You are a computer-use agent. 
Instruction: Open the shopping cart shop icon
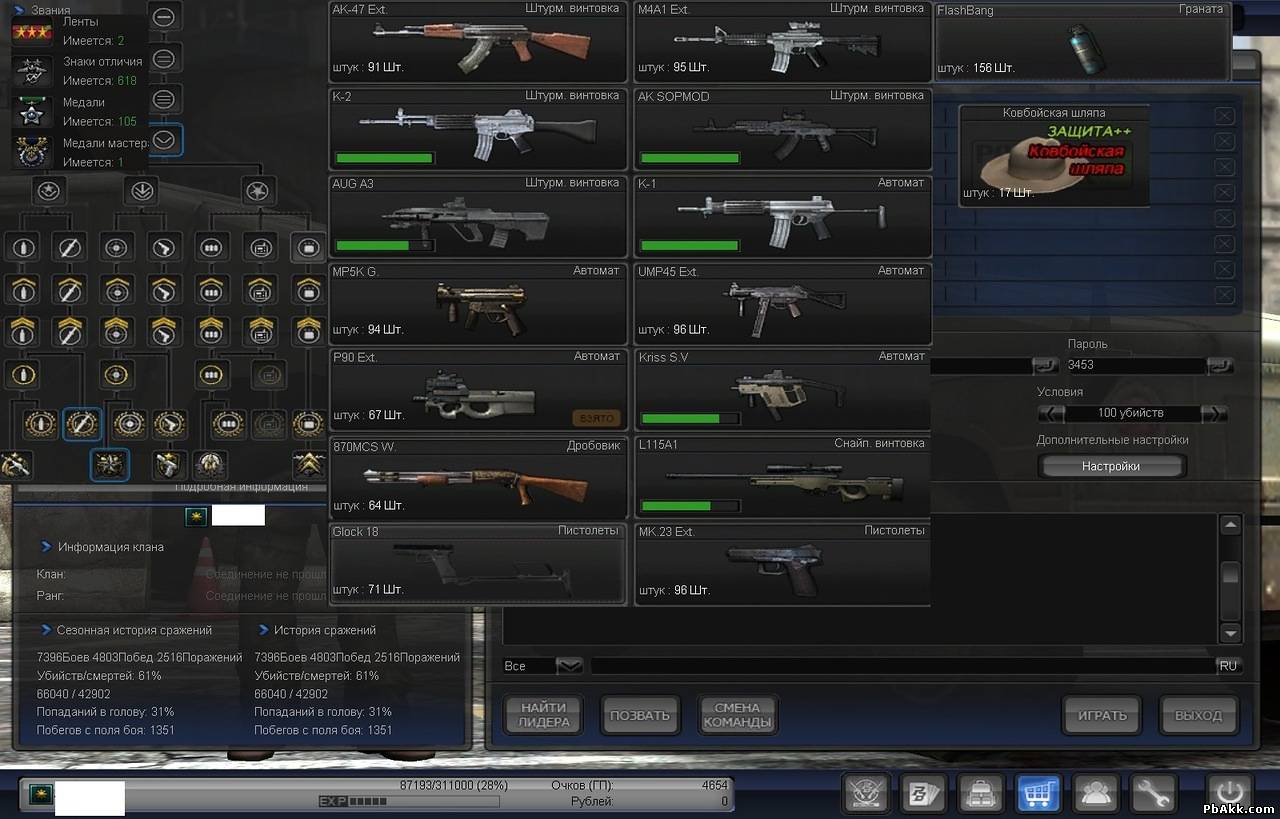(1039, 794)
